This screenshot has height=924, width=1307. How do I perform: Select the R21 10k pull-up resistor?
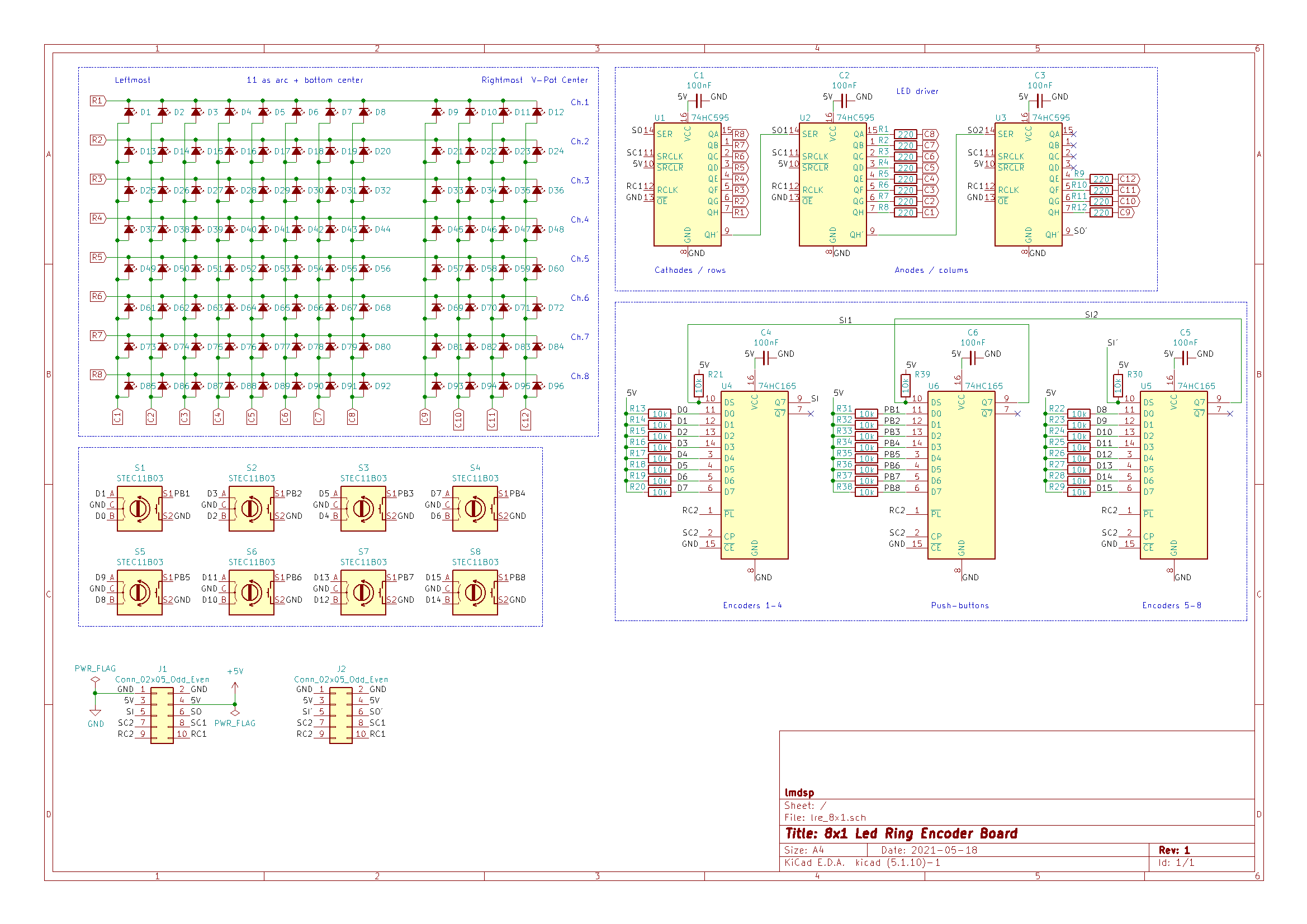click(698, 386)
